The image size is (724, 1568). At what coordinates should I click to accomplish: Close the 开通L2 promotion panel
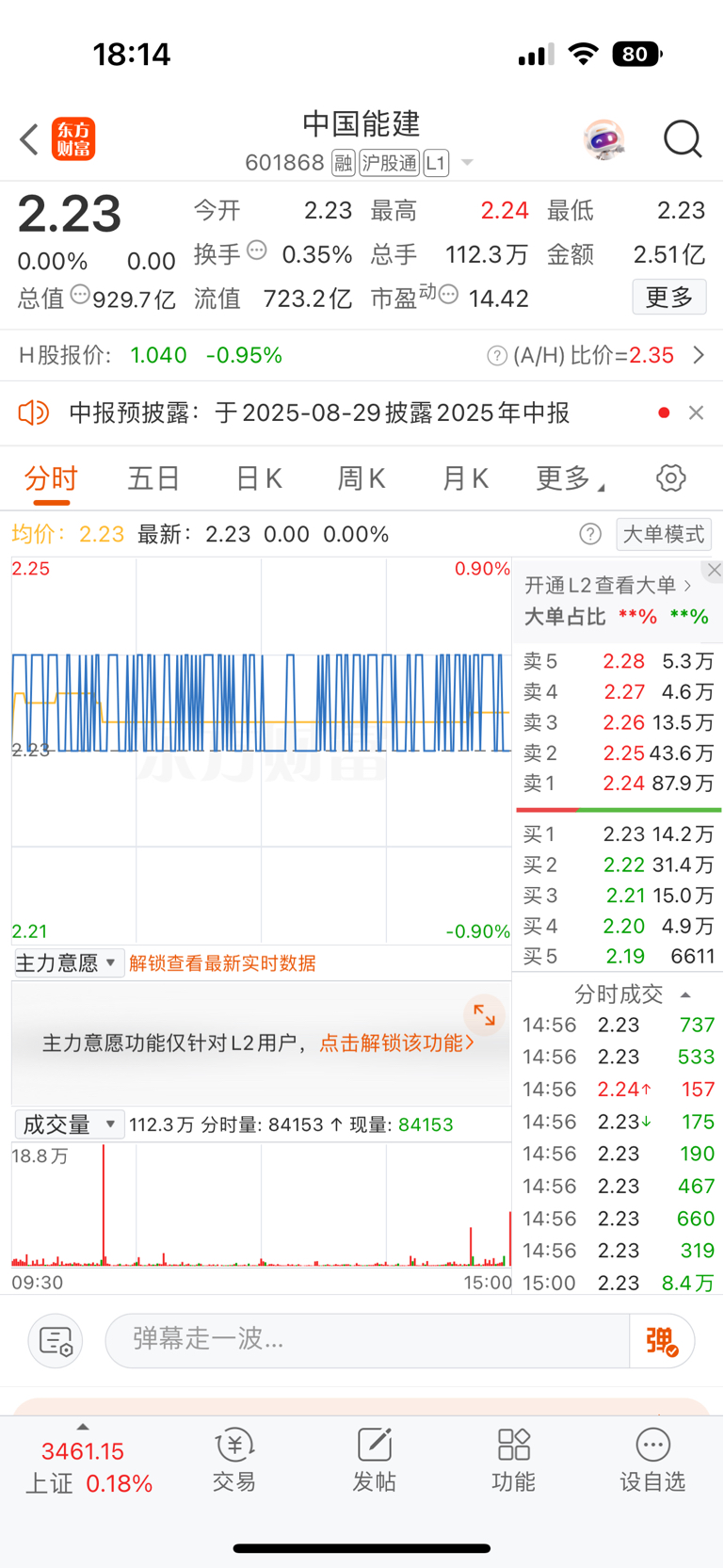point(715,570)
